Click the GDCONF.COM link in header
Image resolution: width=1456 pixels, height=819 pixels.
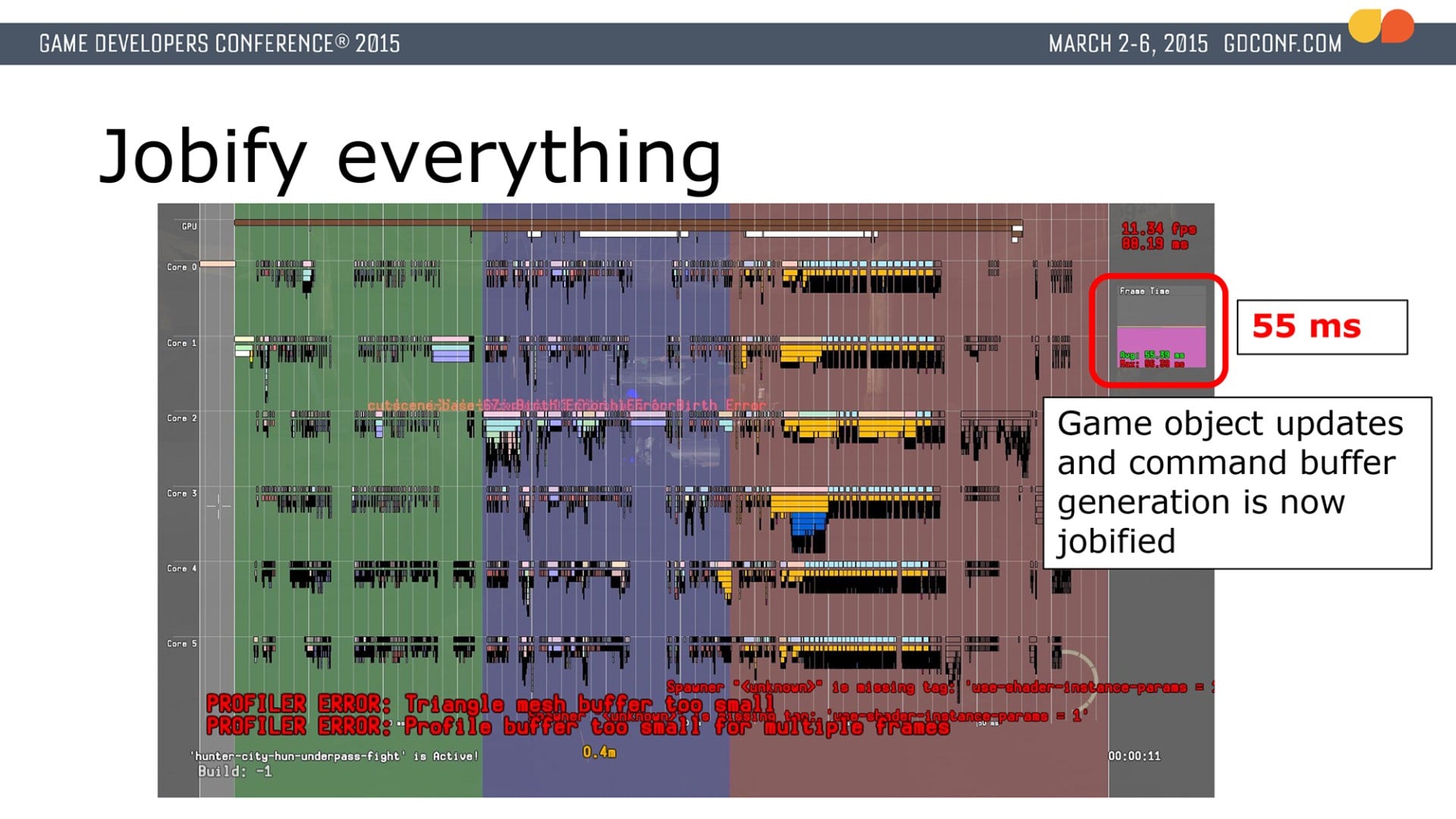[x=1282, y=44]
